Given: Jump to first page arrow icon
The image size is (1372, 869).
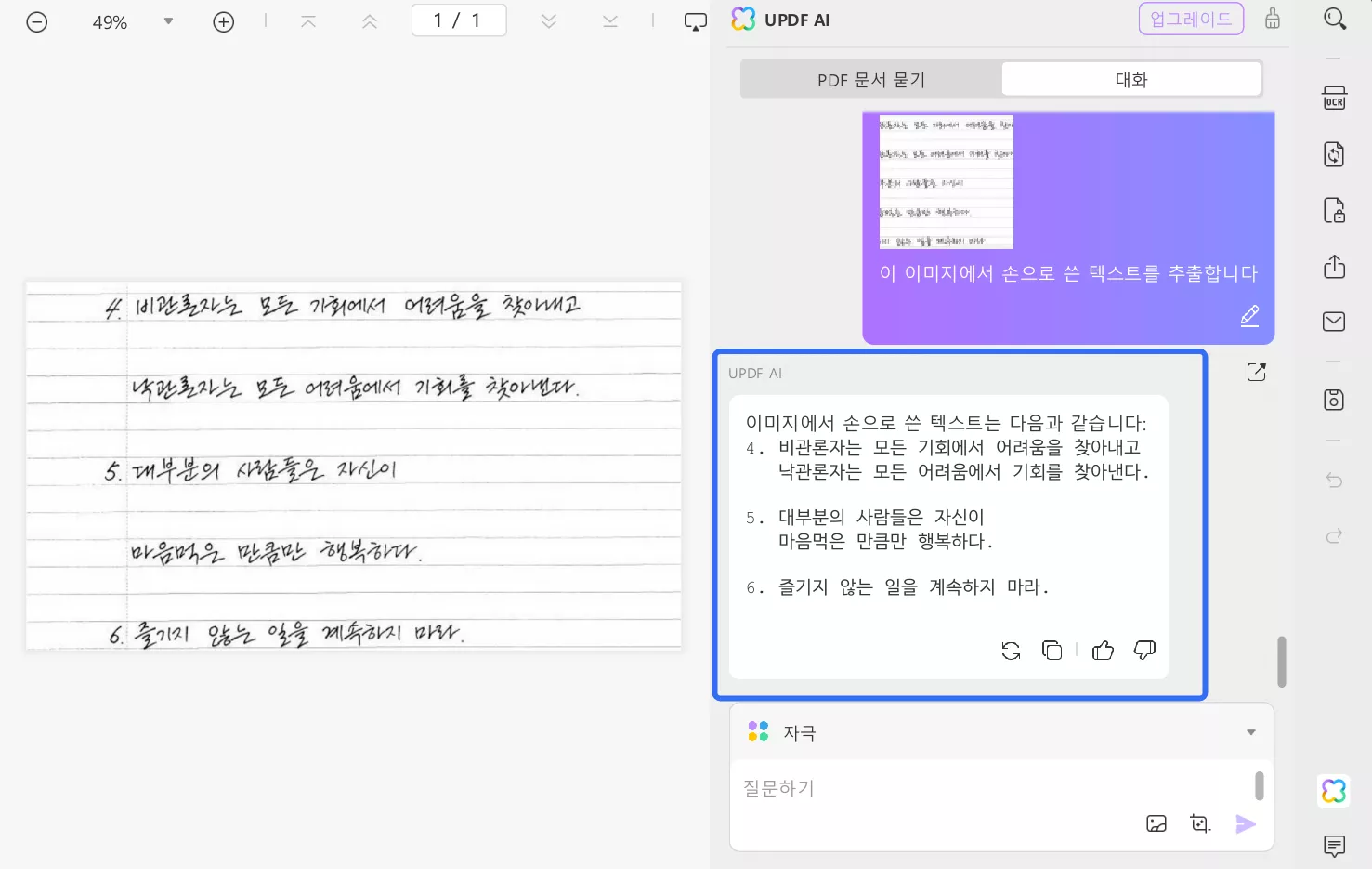Looking at the screenshot, I should (x=308, y=21).
